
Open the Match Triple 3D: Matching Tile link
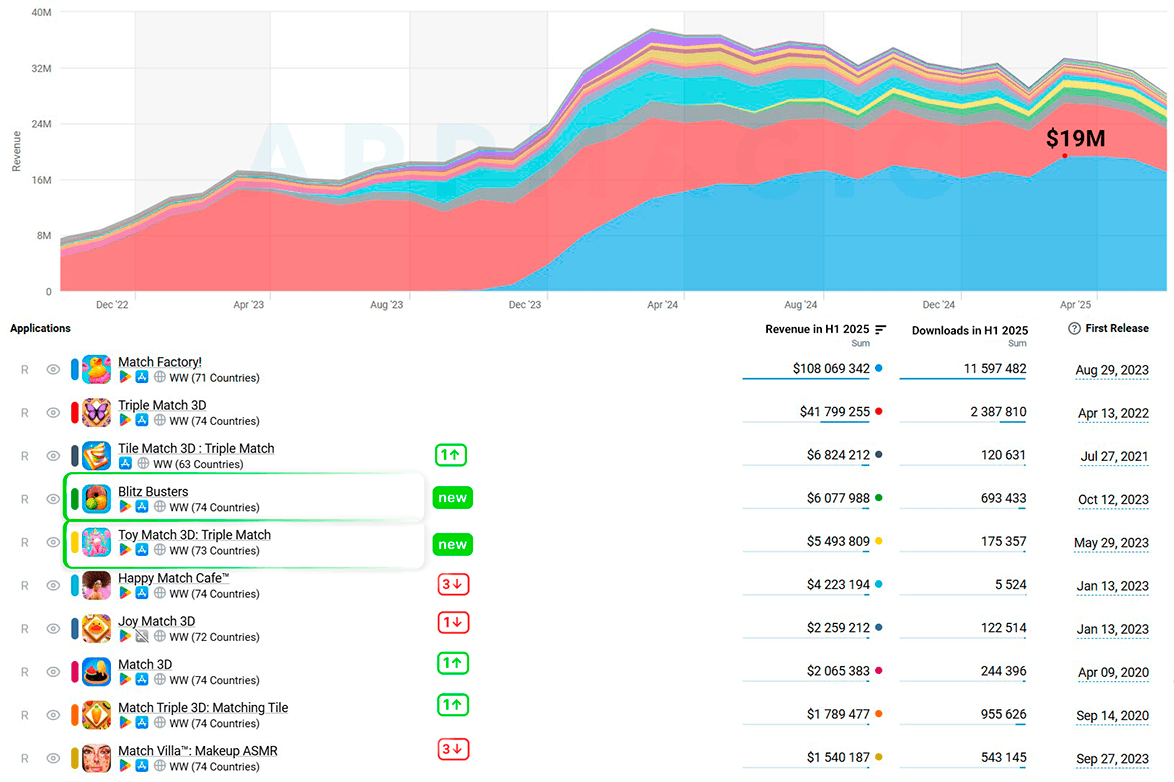click(203, 707)
